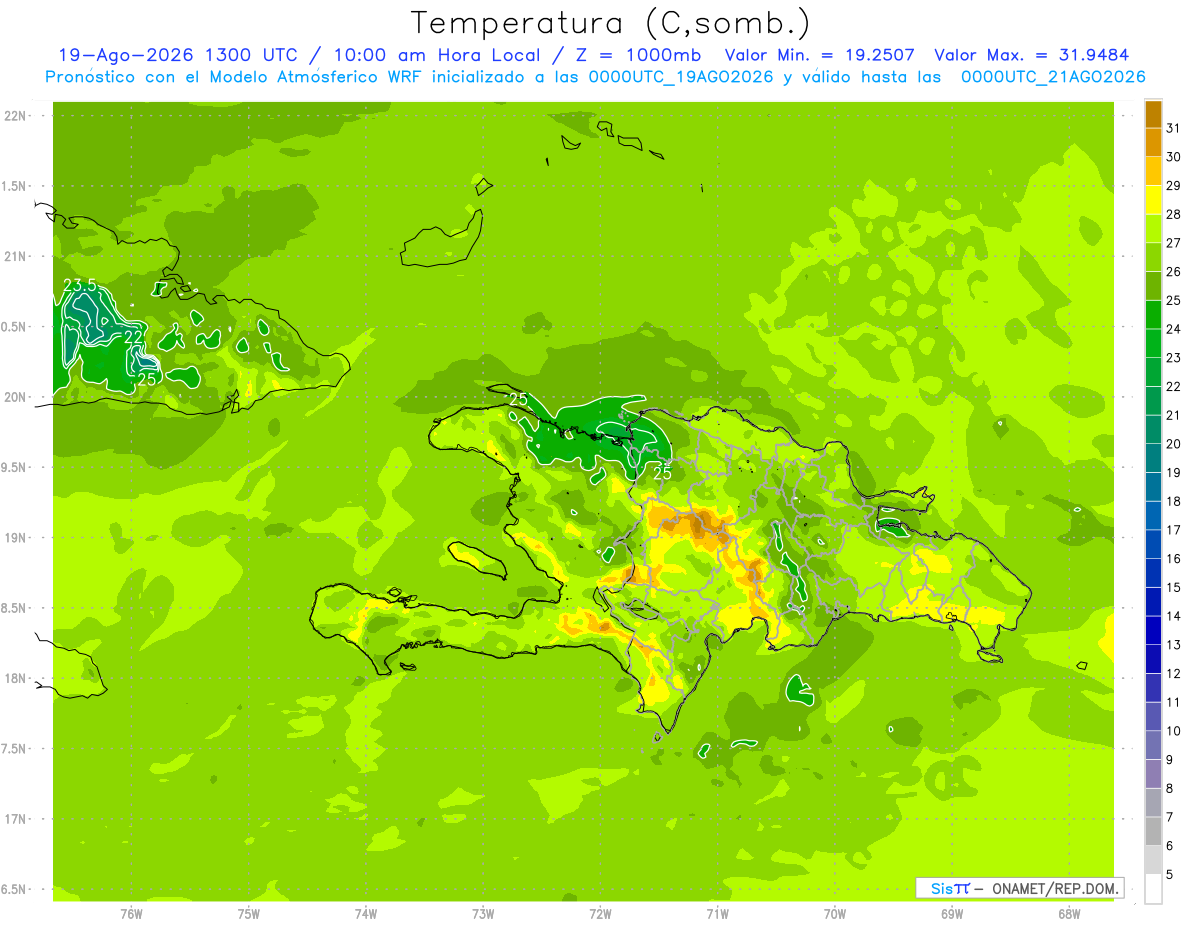Image resolution: width=1200 pixels, height=927 pixels.
Task: Click the dark orange swatch above label 31
Action: coord(1153,114)
